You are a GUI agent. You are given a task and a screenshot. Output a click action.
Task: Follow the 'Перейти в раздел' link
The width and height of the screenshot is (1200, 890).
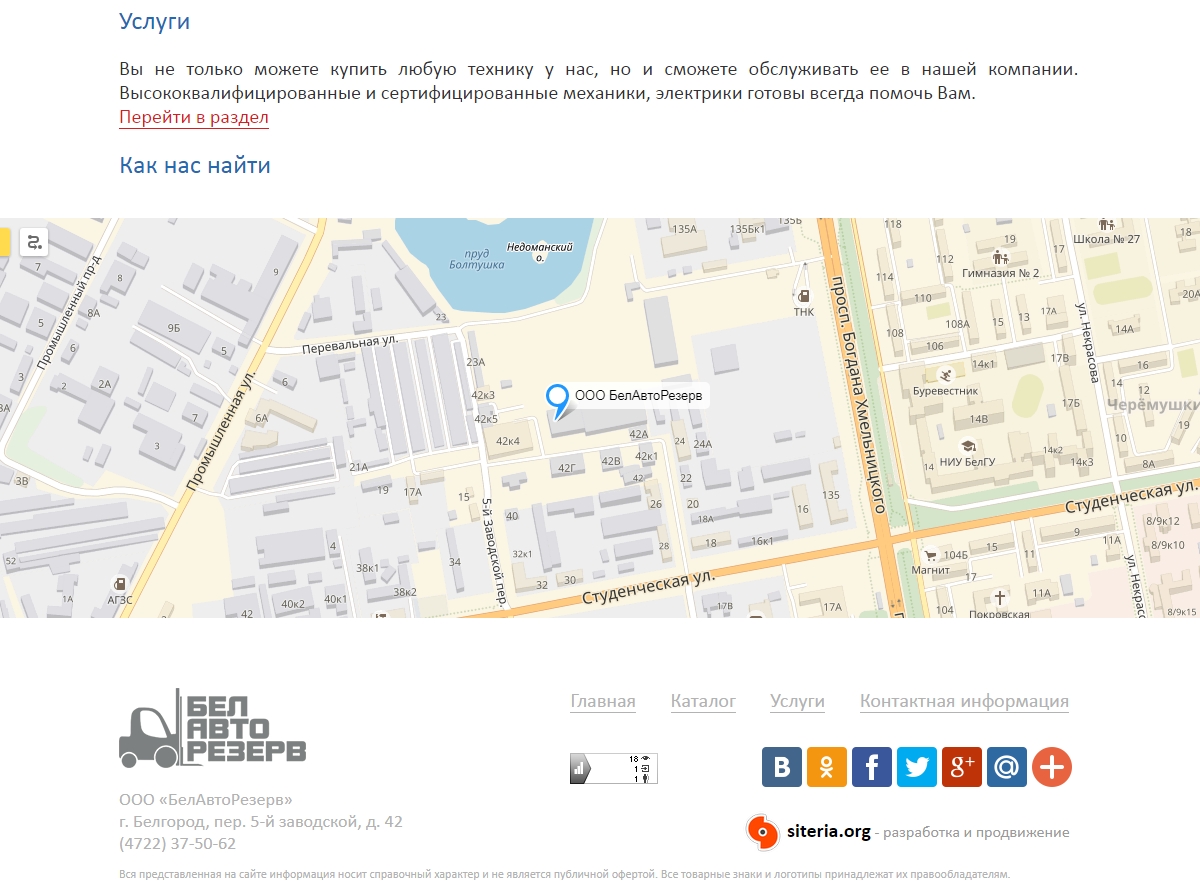click(194, 117)
